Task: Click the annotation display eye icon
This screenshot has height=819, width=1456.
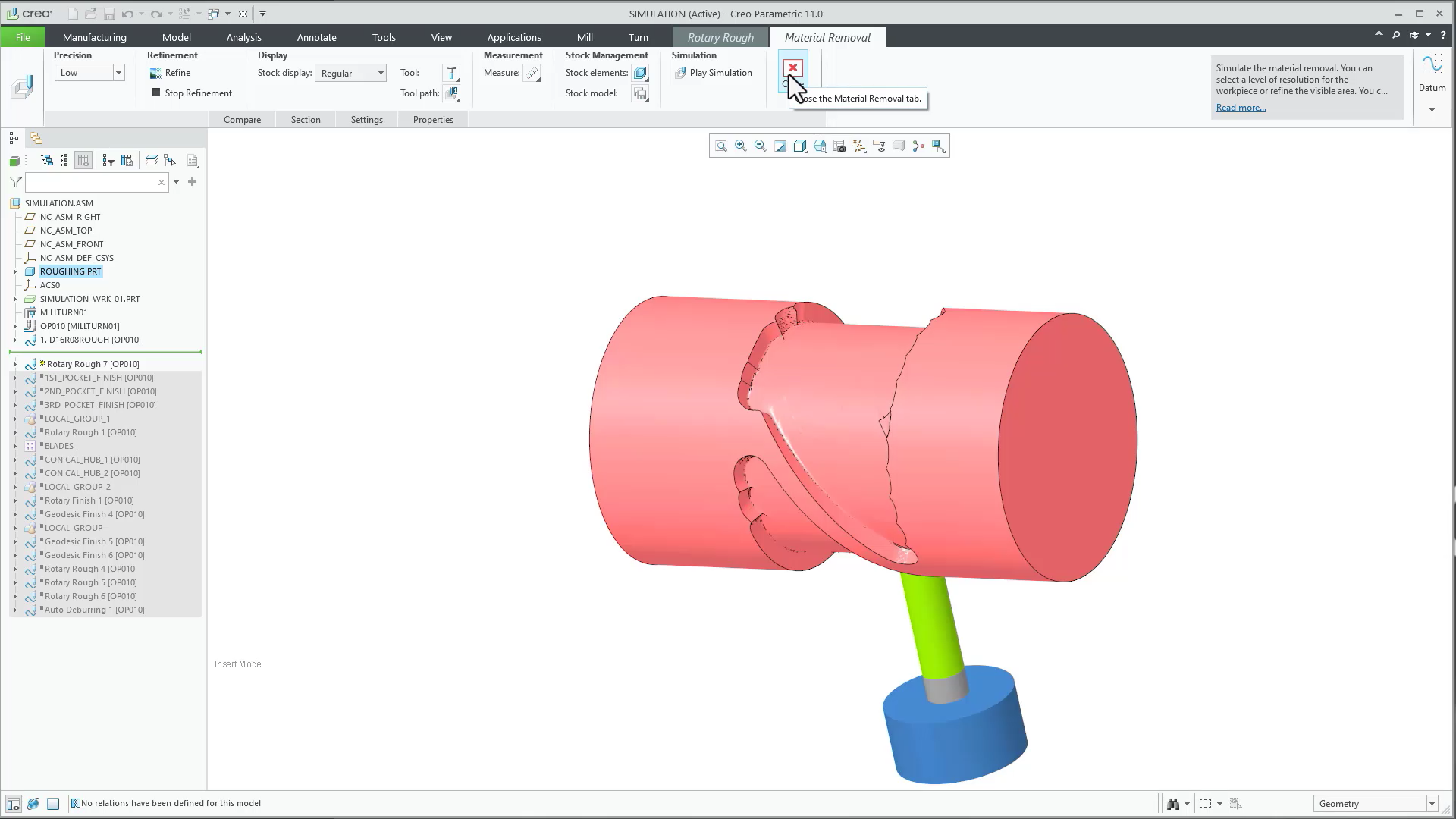Action: click(x=879, y=146)
